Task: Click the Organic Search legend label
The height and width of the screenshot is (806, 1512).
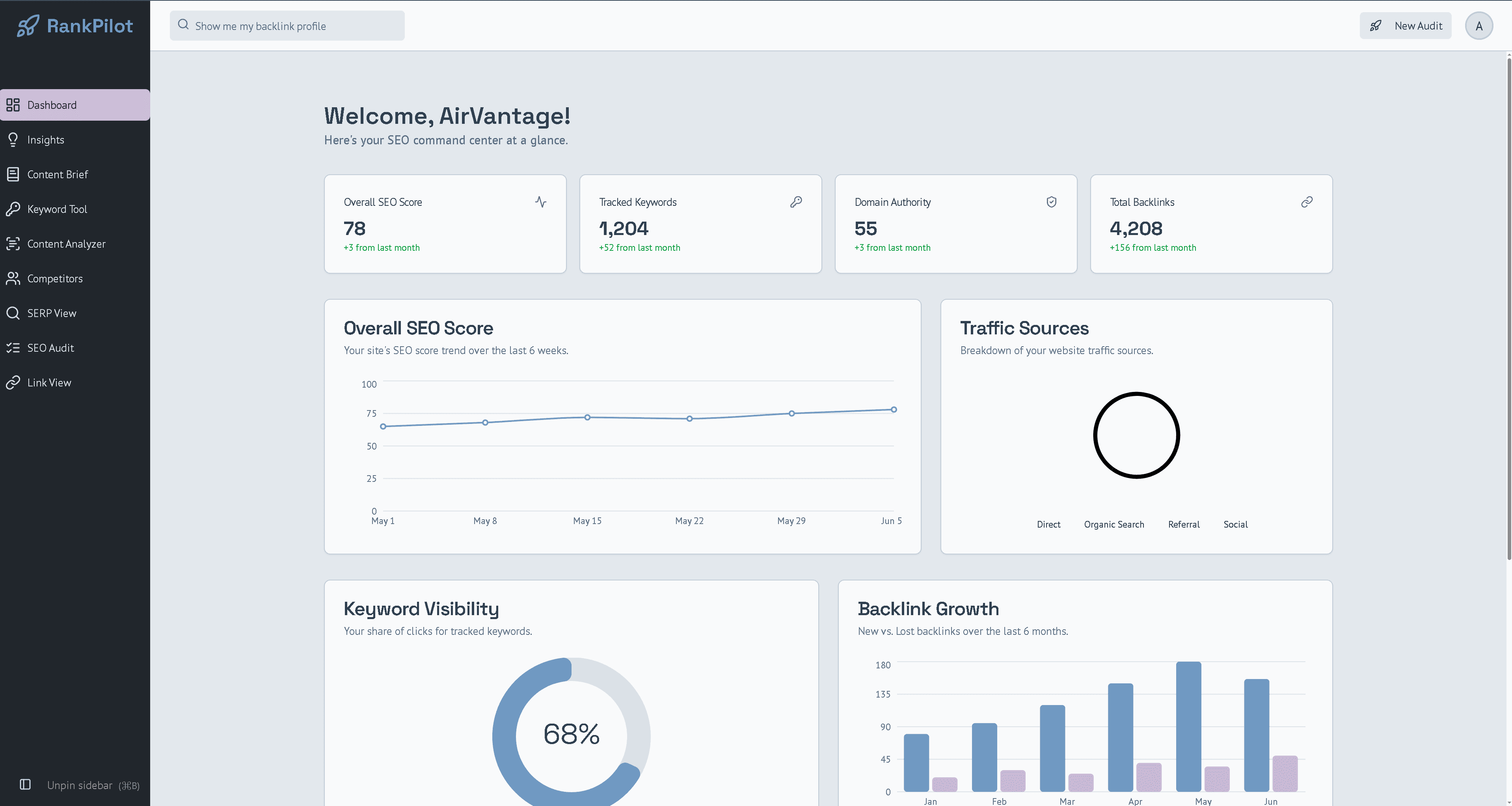Action: (x=1114, y=524)
